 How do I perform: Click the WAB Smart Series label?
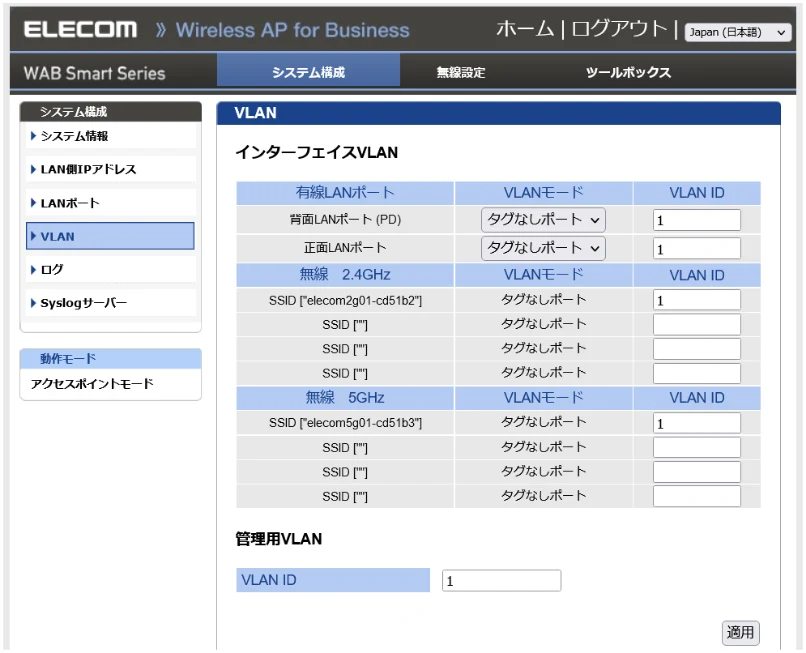pyautogui.click(x=95, y=73)
